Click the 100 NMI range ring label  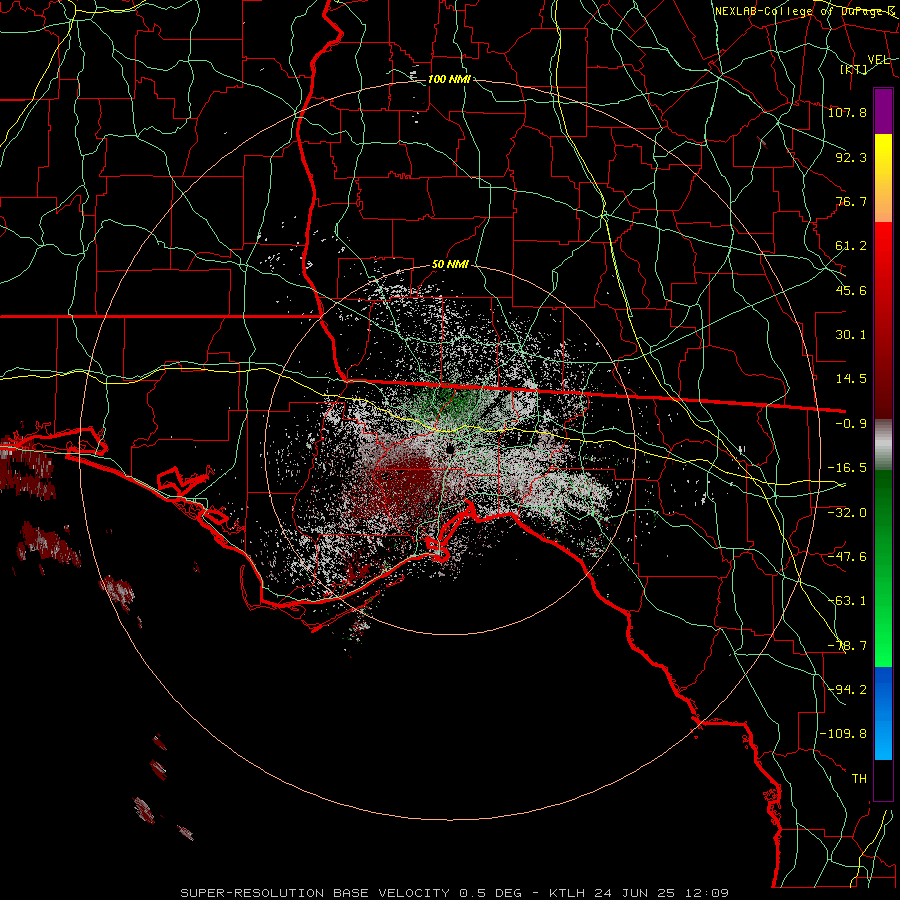coord(449,79)
